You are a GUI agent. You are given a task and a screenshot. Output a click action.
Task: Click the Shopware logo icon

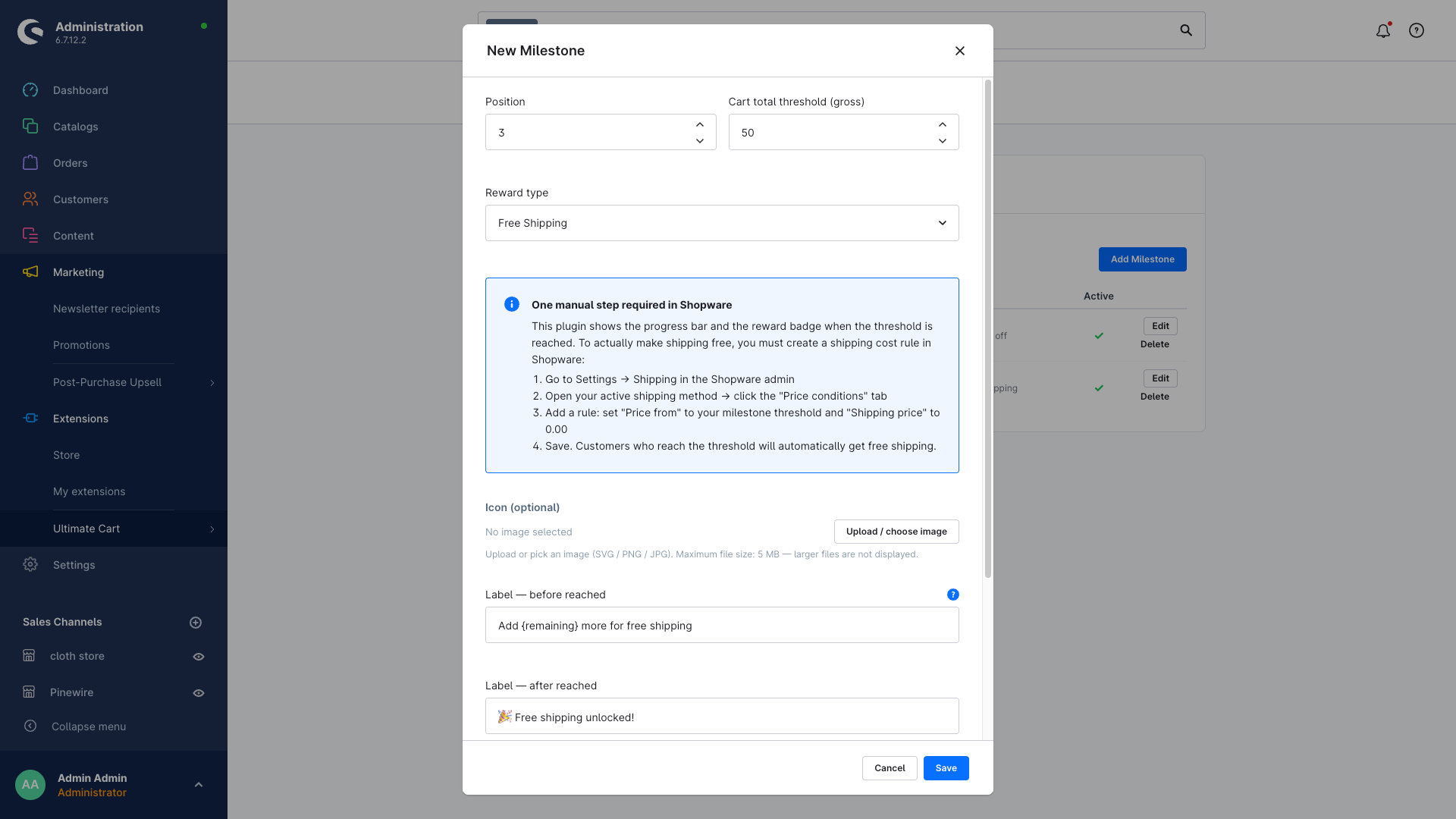tap(30, 32)
